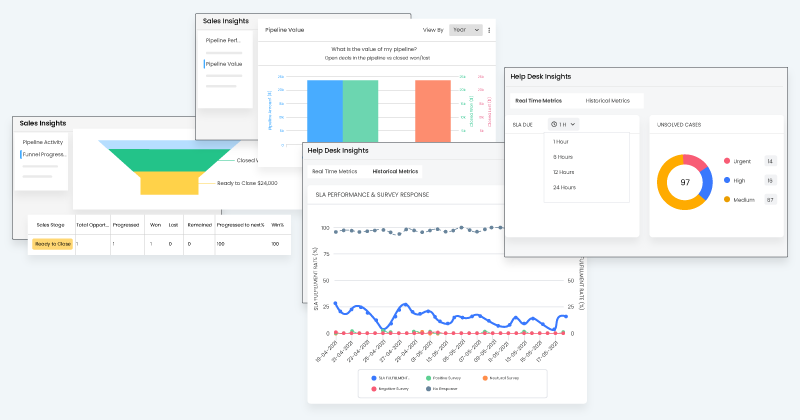
Task: Select 12 Hours in the SLA Due list
Action: 565,172
